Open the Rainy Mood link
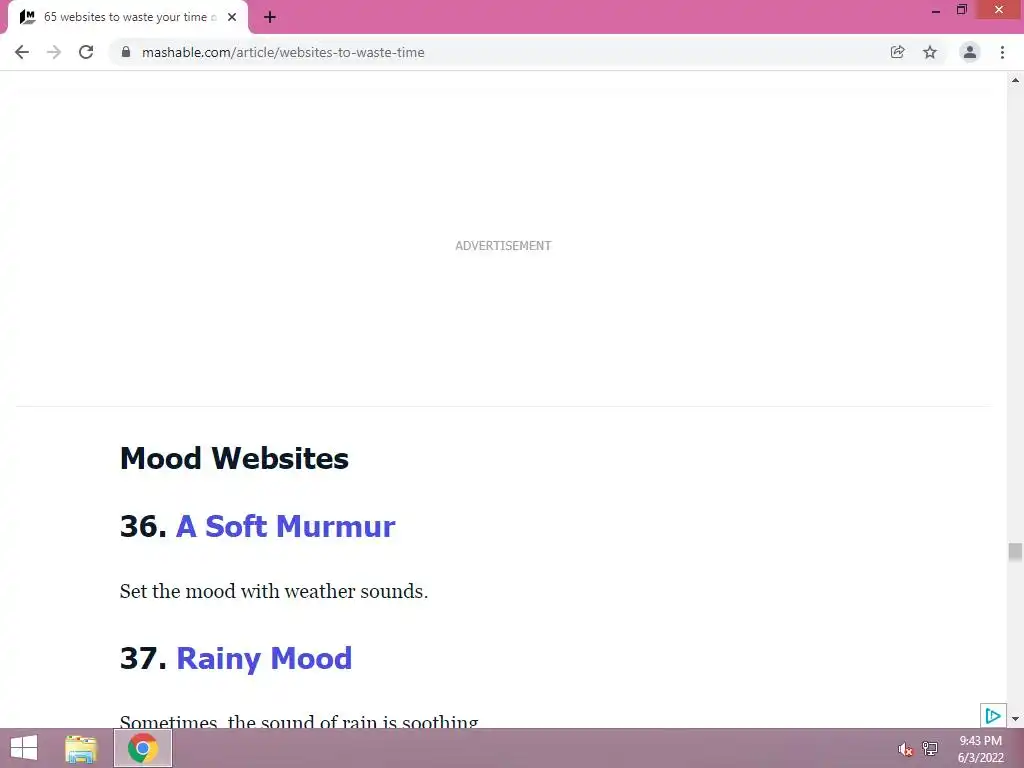 pyautogui.click(x=264, y=658)
